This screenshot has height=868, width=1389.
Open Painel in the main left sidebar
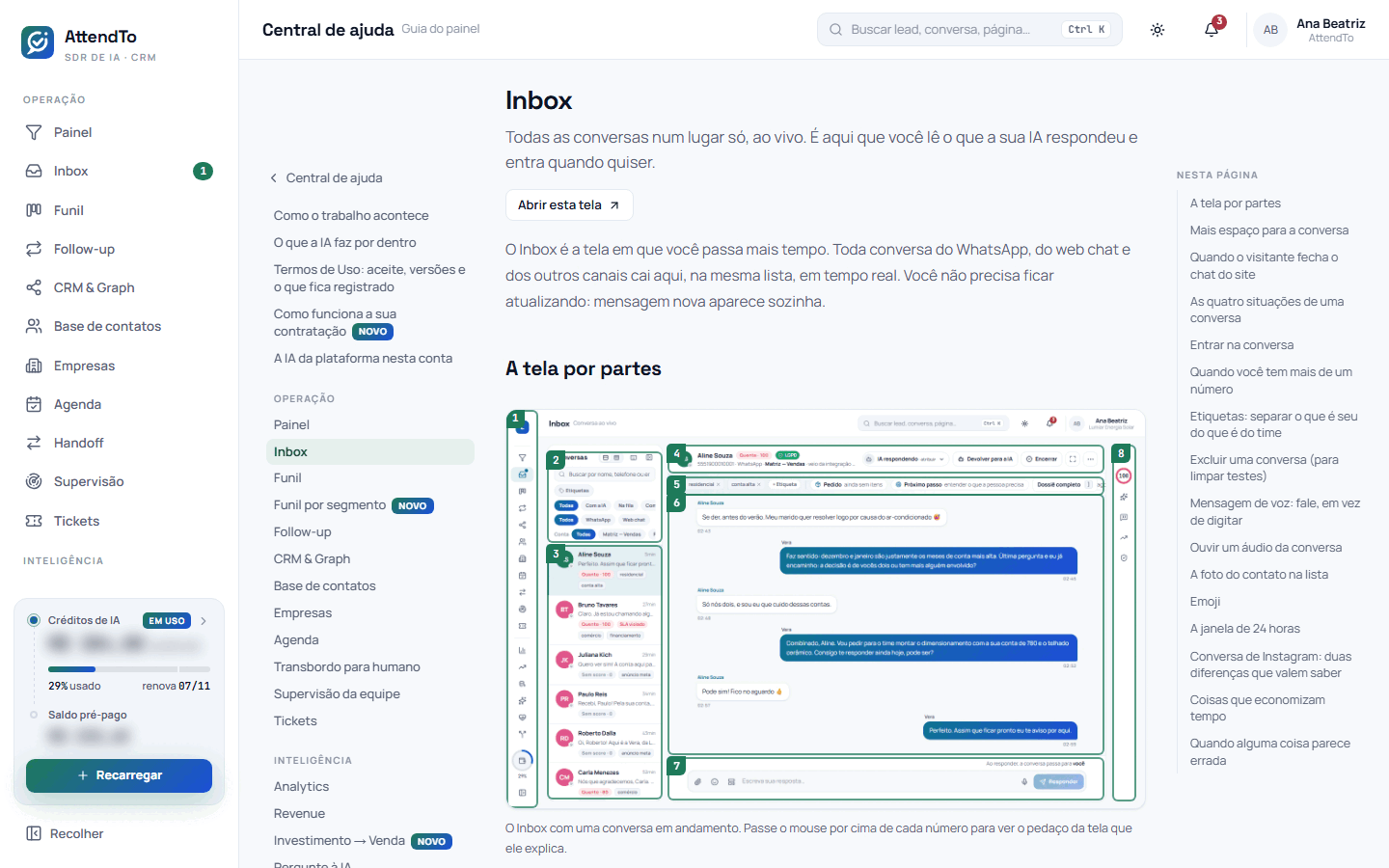coord(120,132)
